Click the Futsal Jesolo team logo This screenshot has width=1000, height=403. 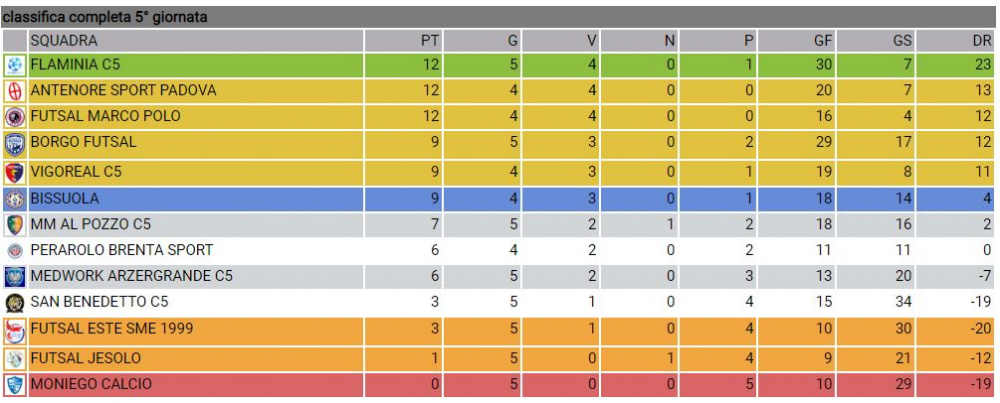click(14, 359)
